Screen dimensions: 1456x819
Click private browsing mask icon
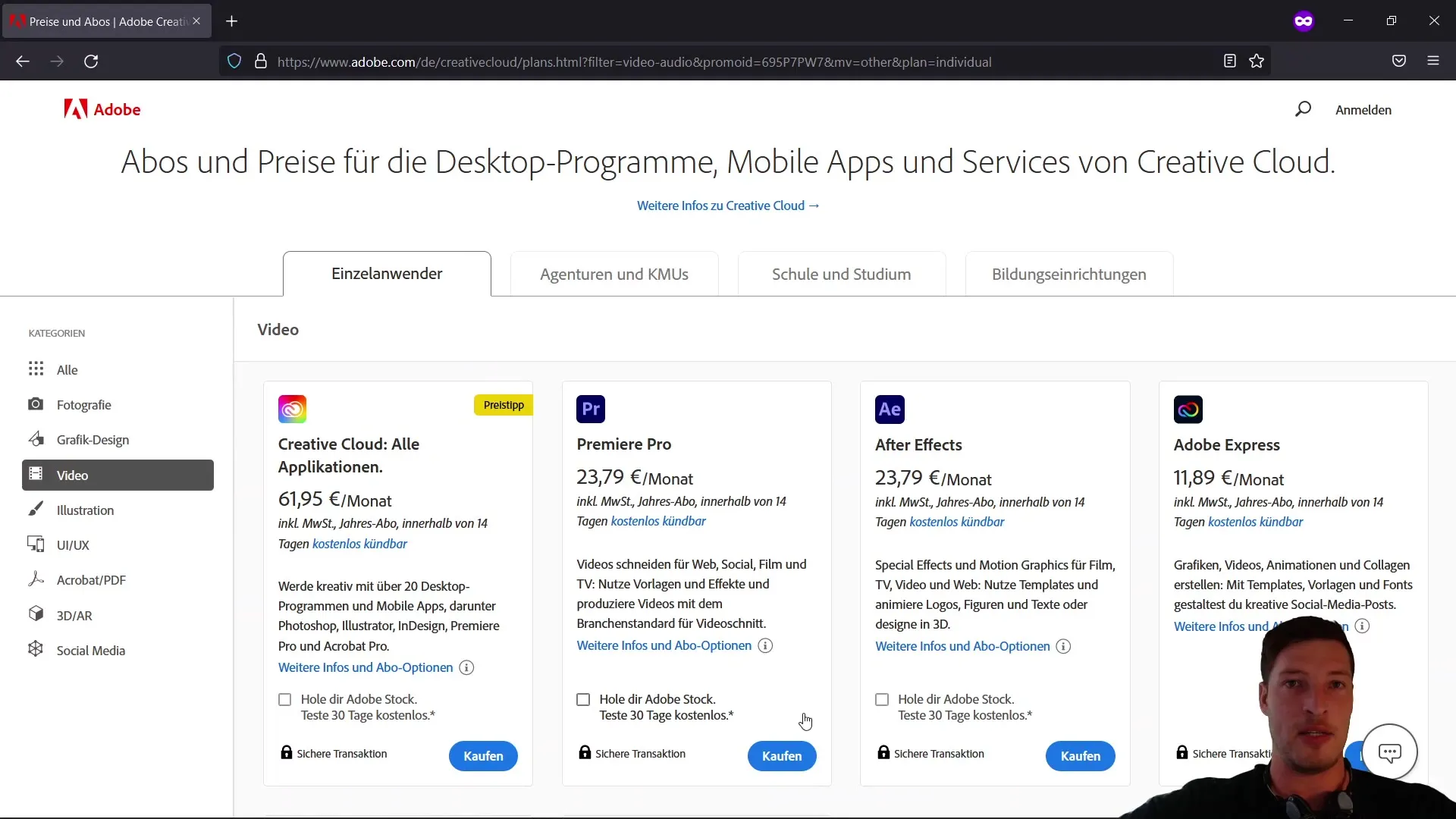click(1304, 21)
